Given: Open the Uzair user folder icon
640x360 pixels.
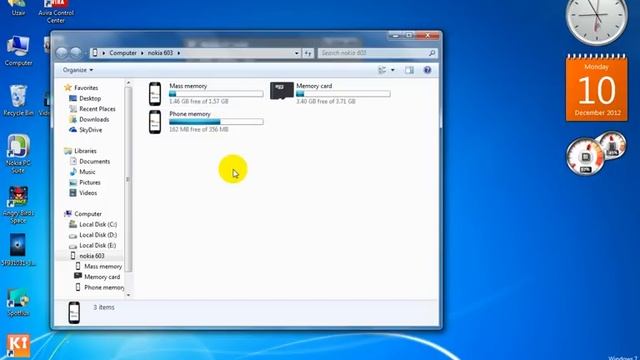Looking at the screenshot, I should [18, 8].
